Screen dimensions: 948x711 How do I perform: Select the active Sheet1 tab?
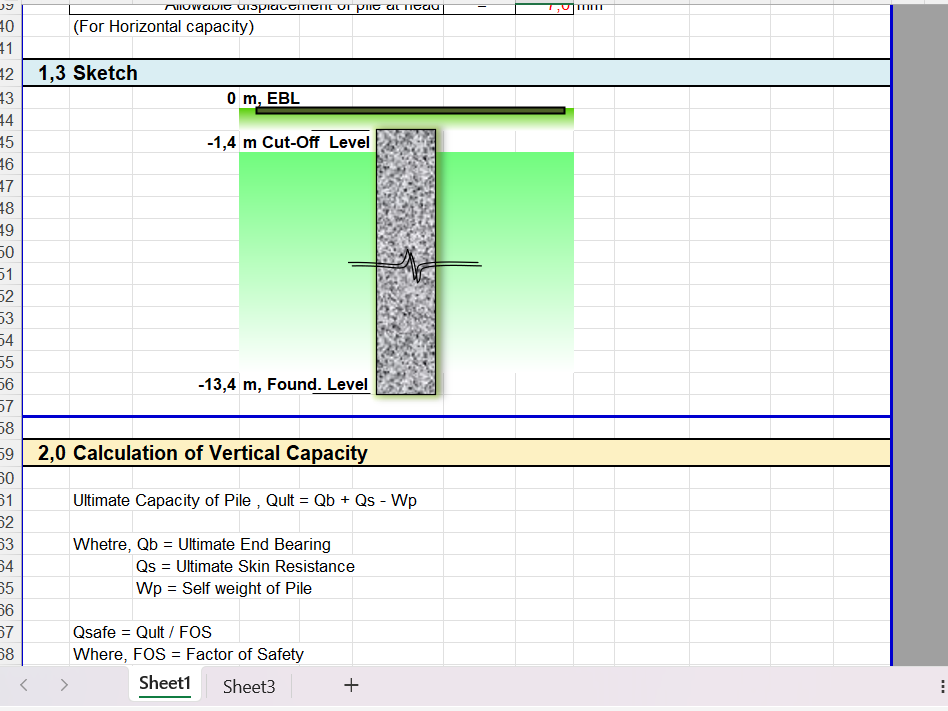point(164,684)
